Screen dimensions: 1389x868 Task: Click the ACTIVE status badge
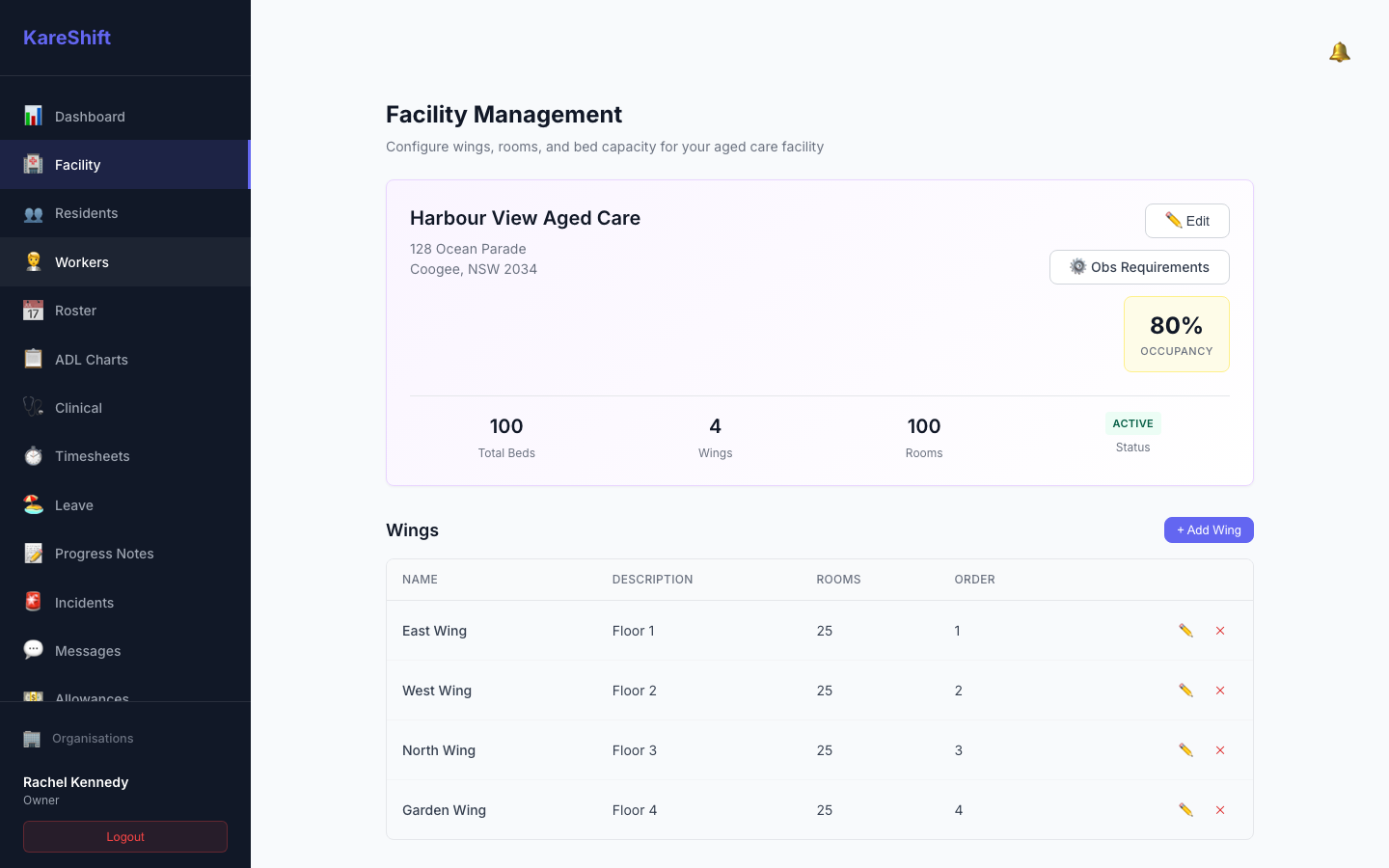pyautogui.click(x=1132, y=423)
